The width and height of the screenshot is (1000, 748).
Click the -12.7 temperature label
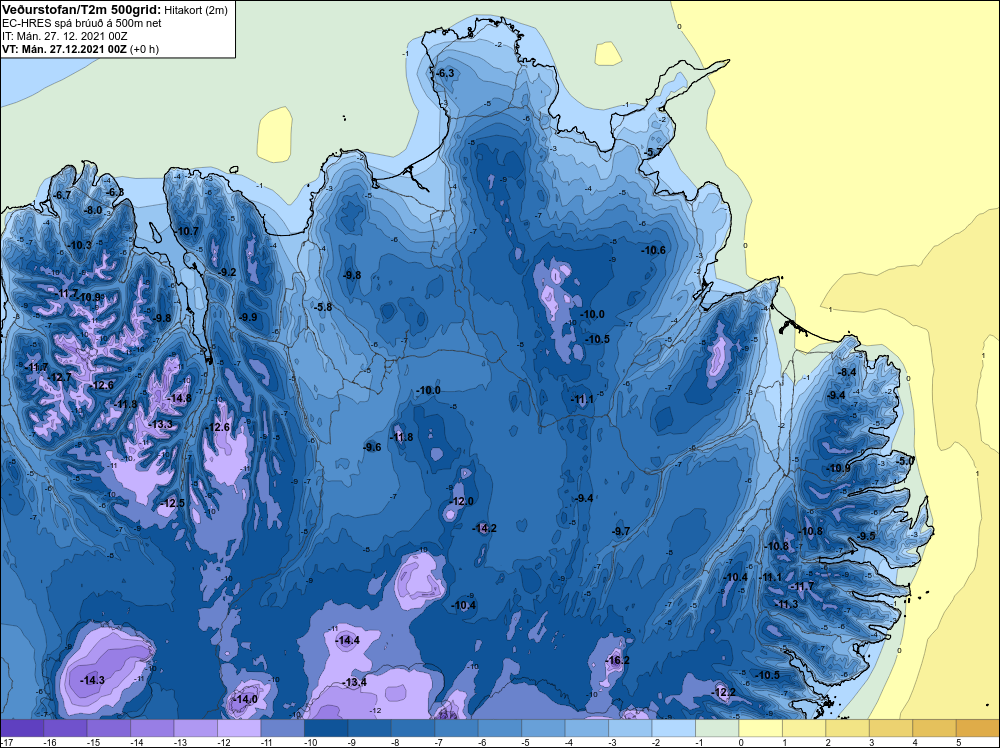click(60, 378)
